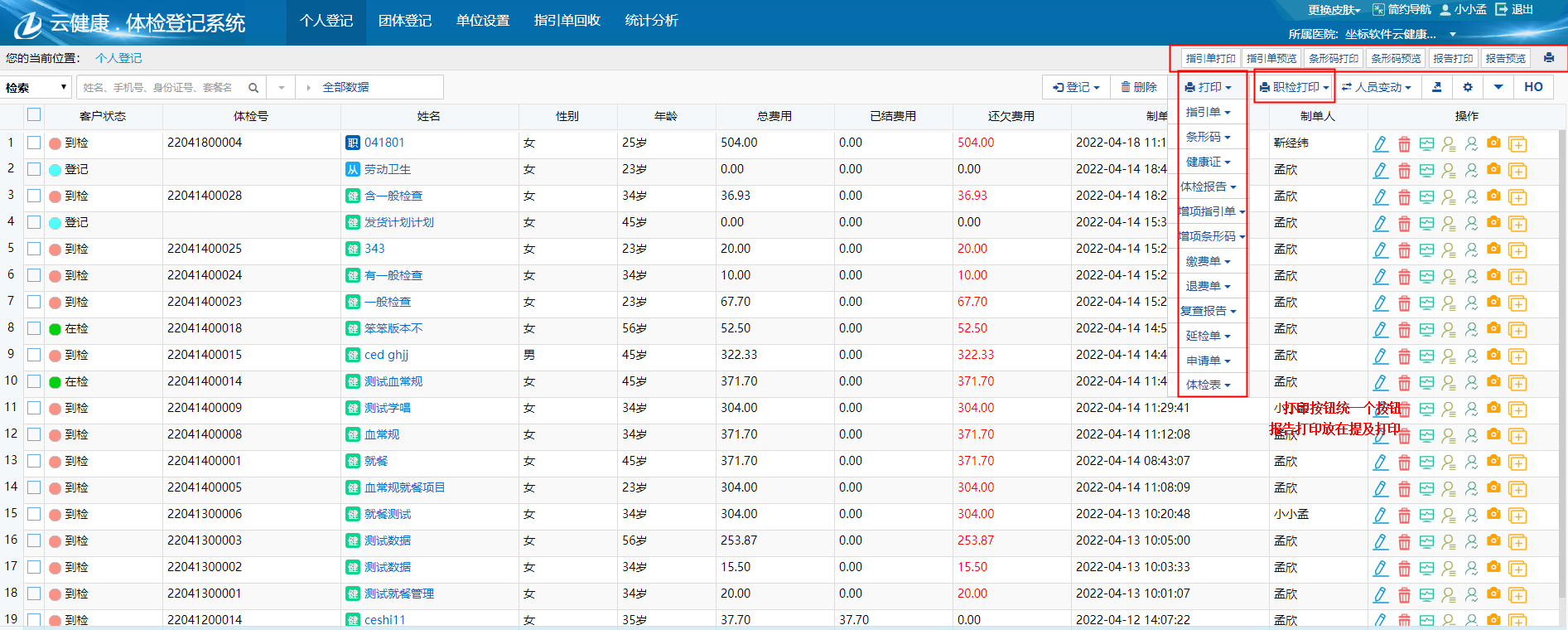Viewport: 1568px width, 630px height.
Task: Open the 检索 search type dropdown
Action: tap(36, 87)
